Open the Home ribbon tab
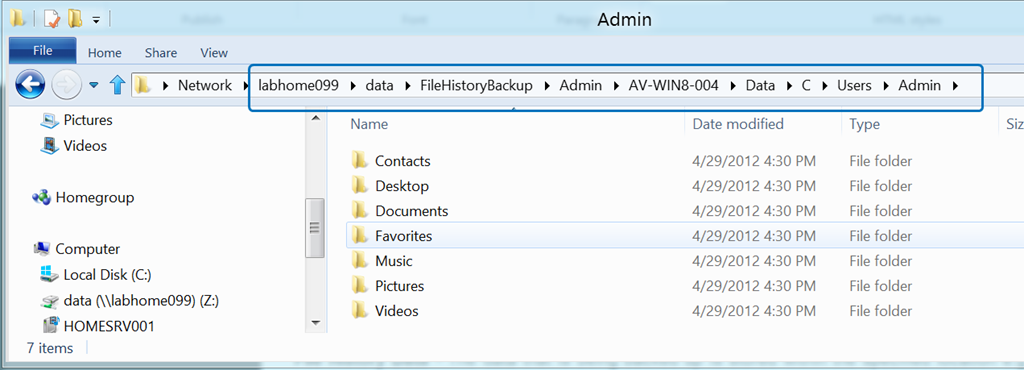Image resolution: width=1024 pixels, height=370 pixels. point(104,53)
